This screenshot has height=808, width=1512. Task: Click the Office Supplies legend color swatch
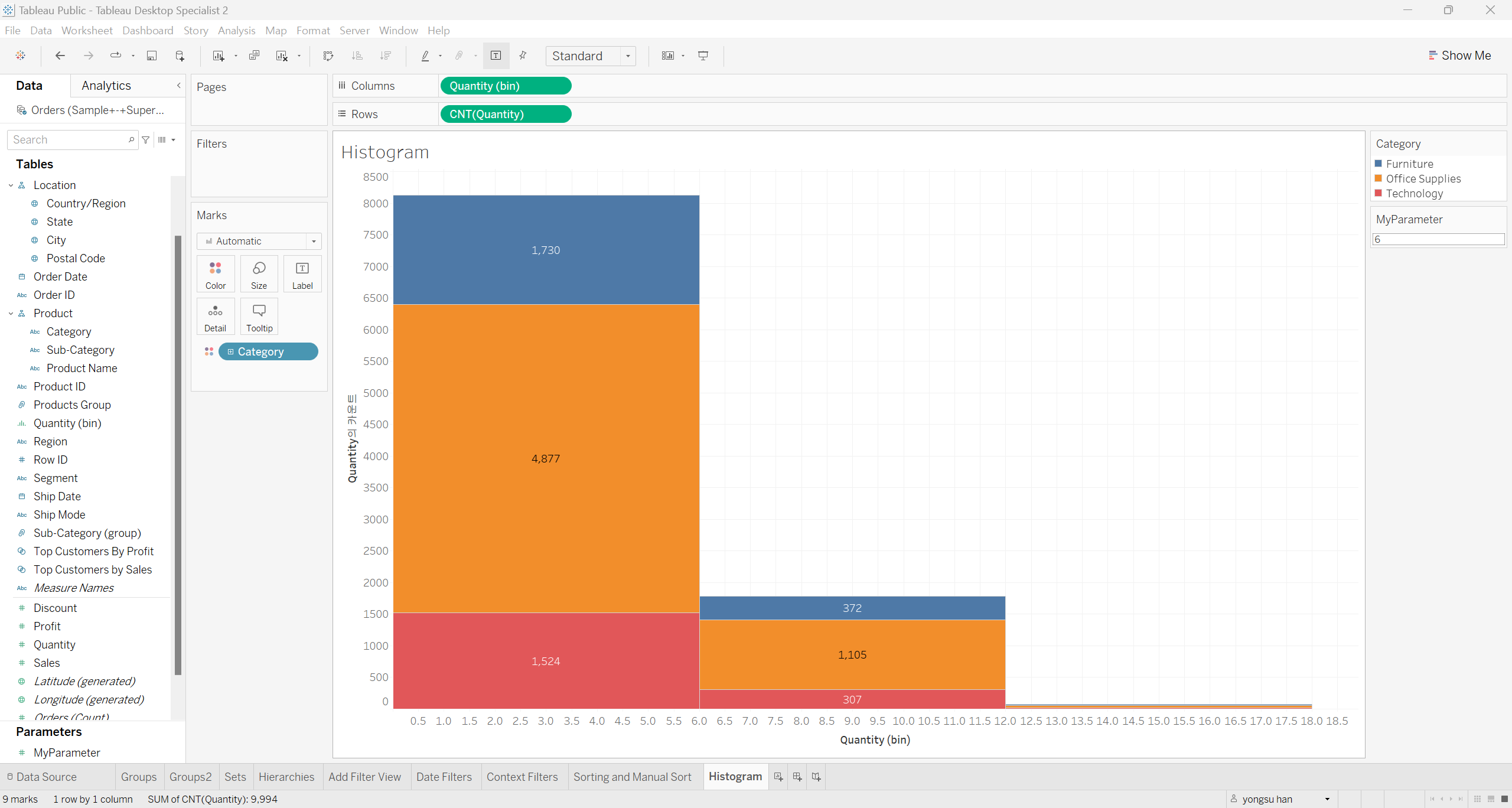coord(1379,178)
